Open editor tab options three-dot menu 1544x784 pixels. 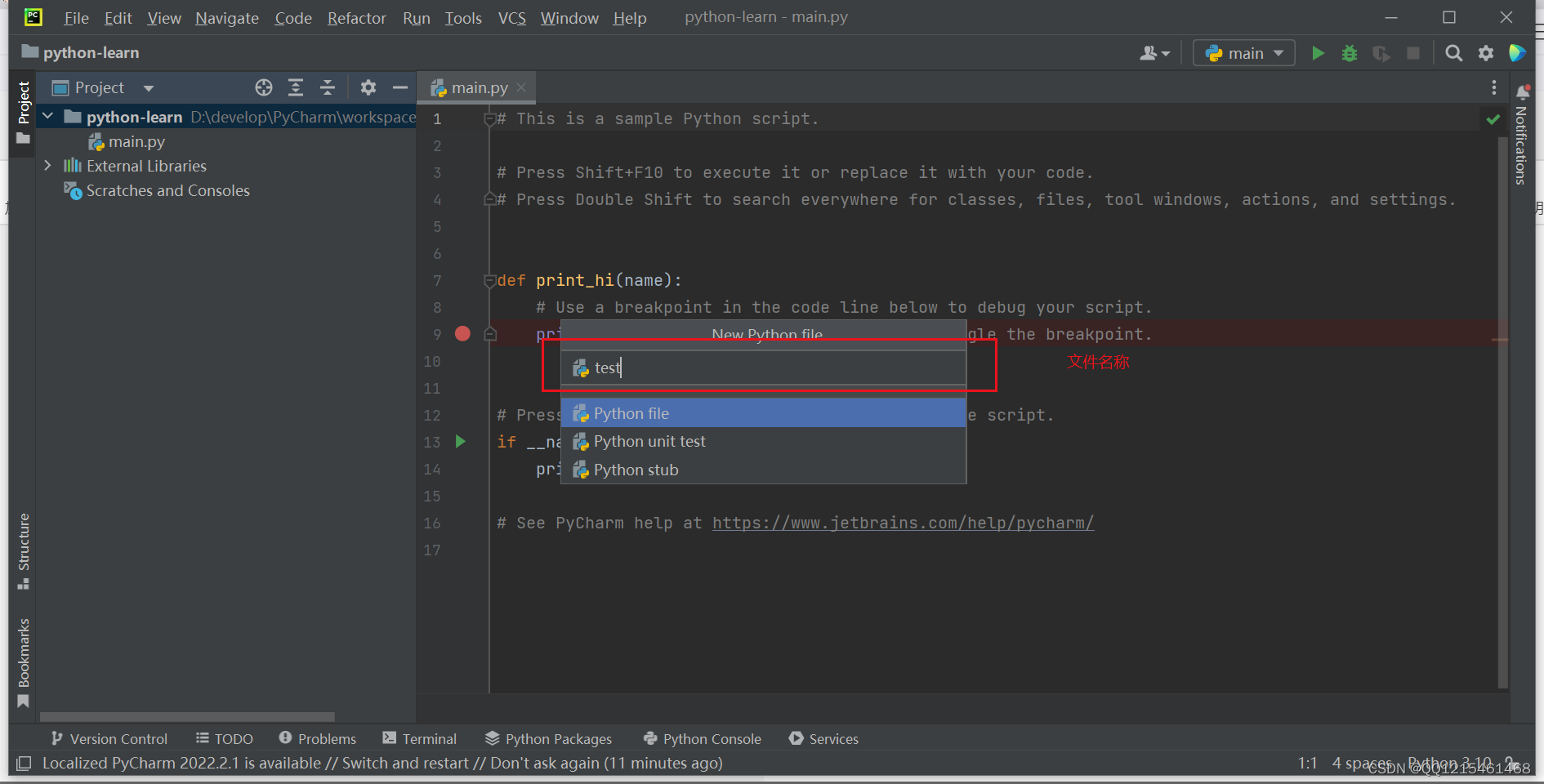[1494, 87]
